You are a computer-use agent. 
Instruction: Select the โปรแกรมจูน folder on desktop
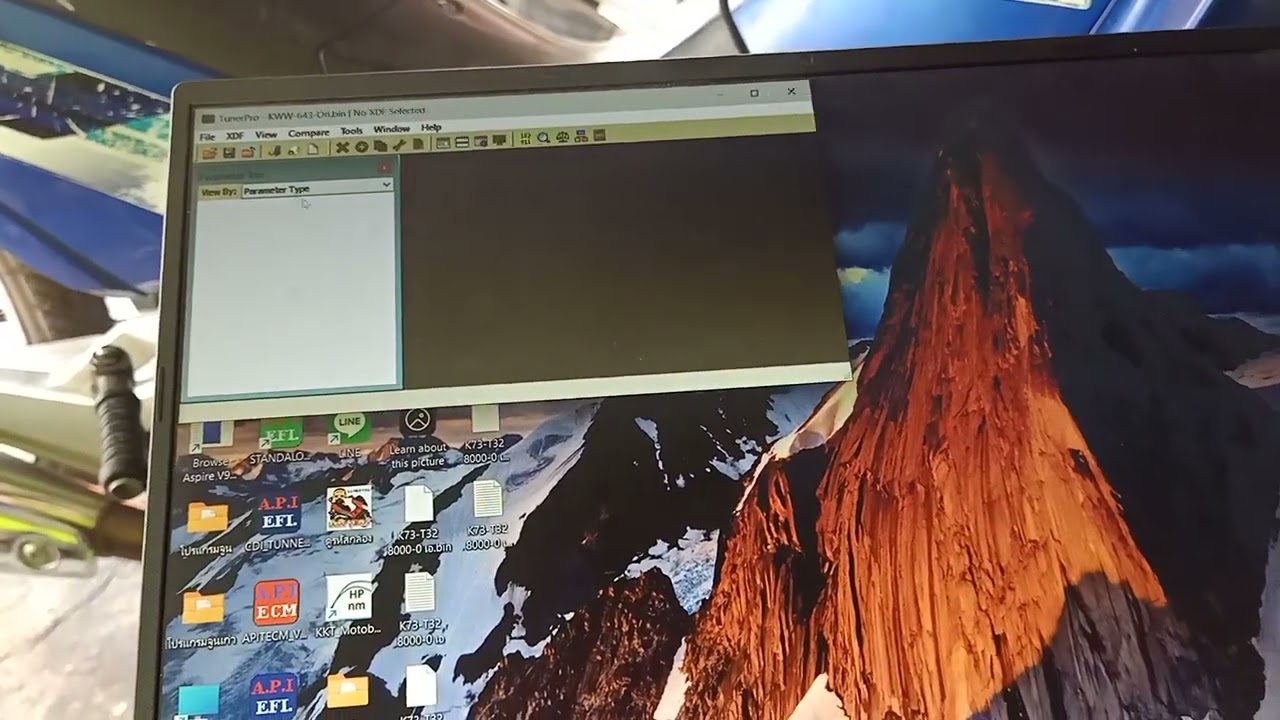pos(207,530)
